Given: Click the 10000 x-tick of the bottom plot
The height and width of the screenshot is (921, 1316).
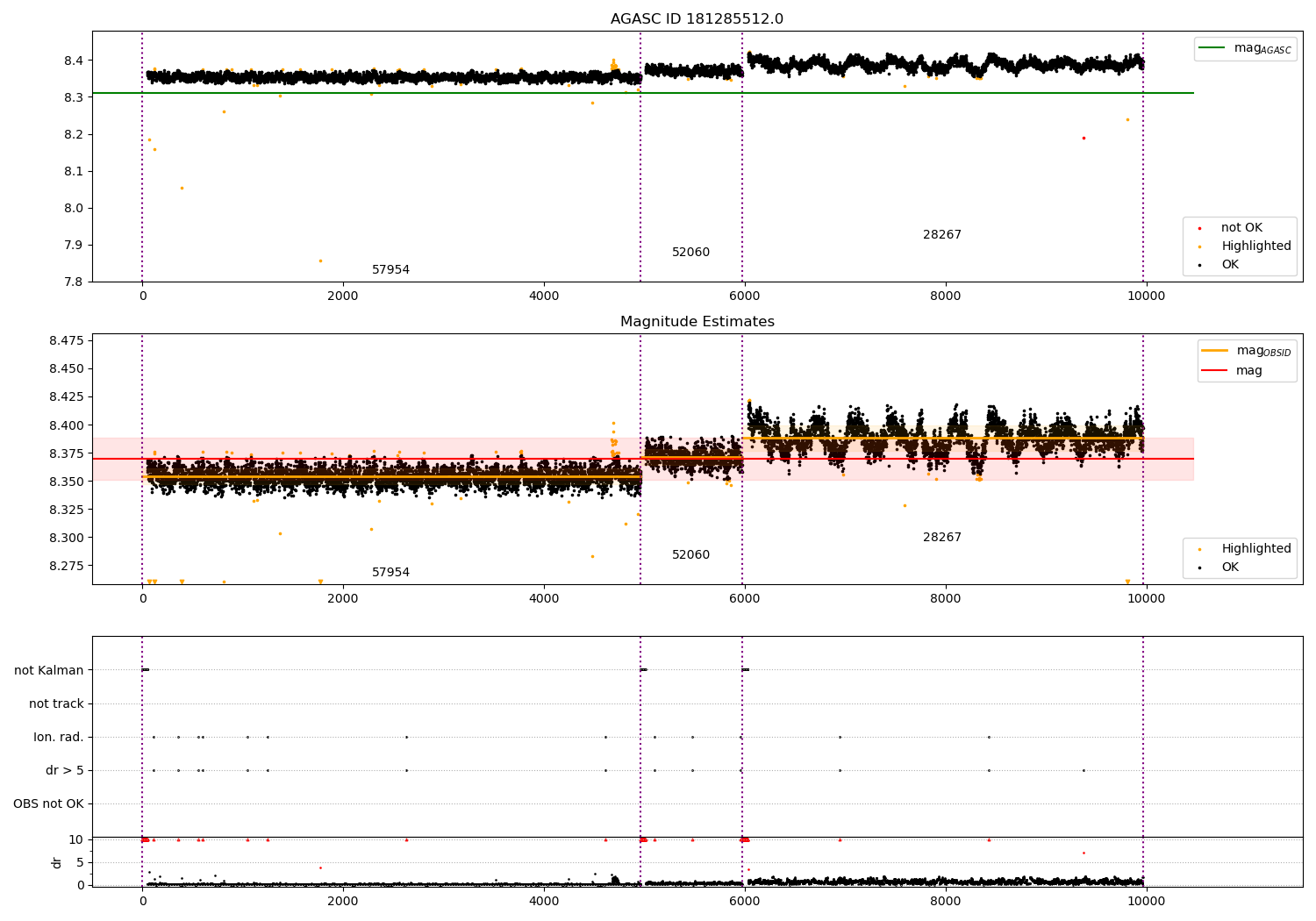Looking at the screenshot, I should point(1146,901).
